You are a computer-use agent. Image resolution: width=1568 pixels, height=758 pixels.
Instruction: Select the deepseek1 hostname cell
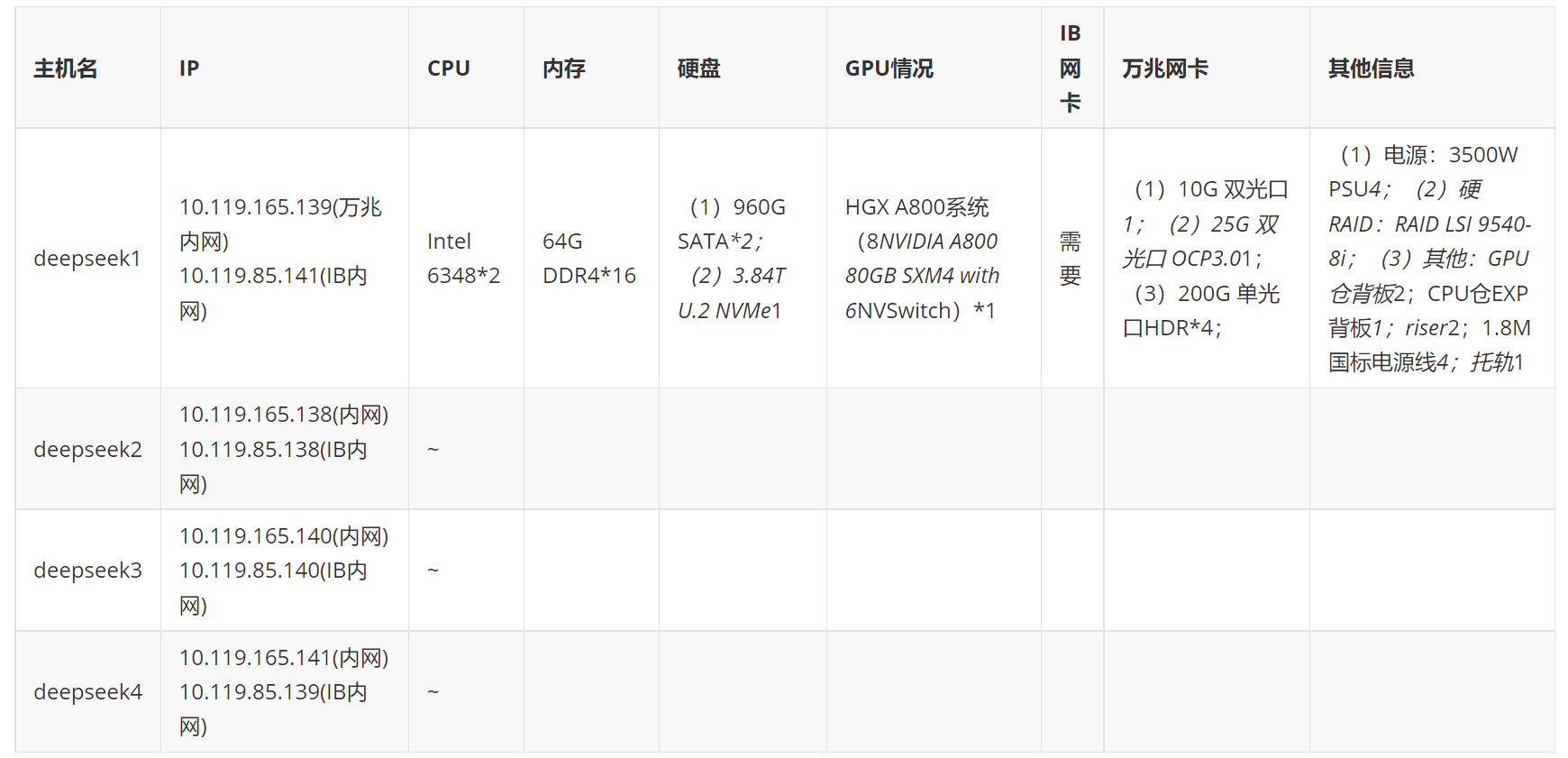pos(87,259)
